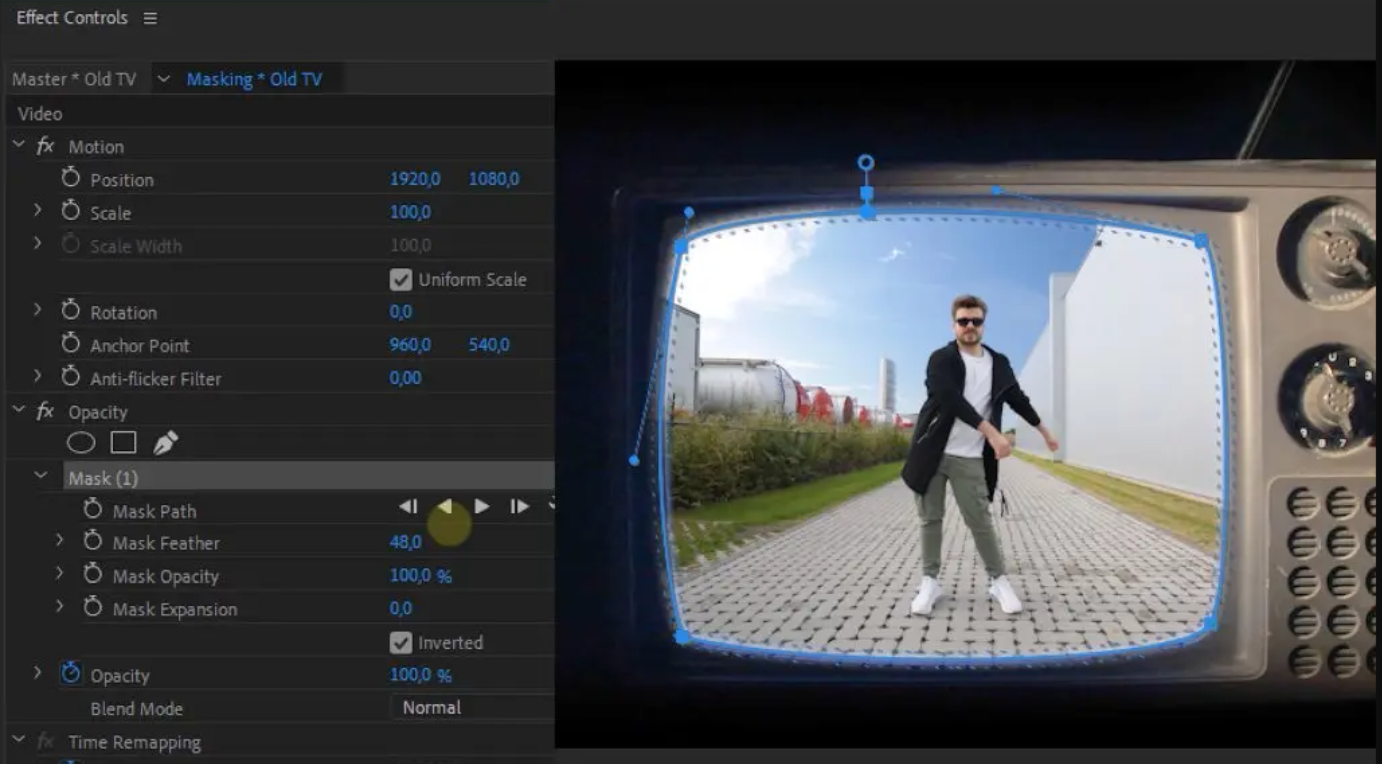
Task: Open the Blend Mode dropdown
Action: [x=432, y=706]
